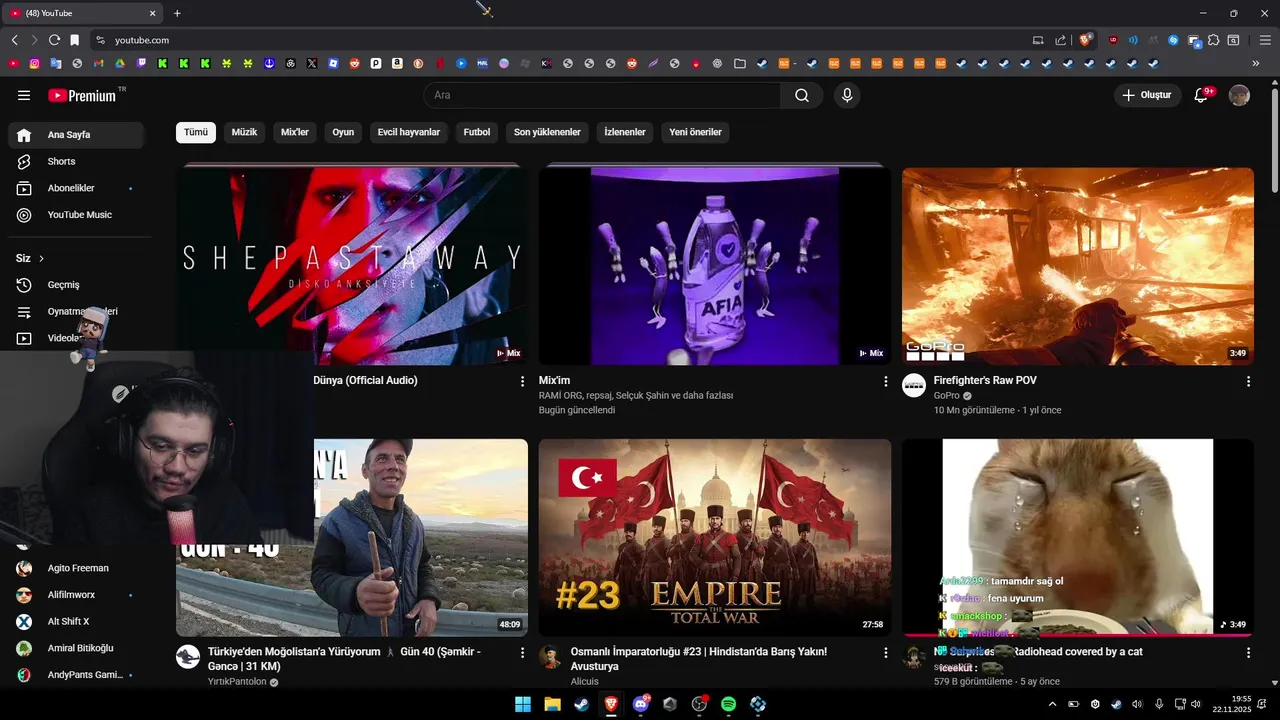
Task: Select the Son yüklenenler chip
Action: [547, 132]
